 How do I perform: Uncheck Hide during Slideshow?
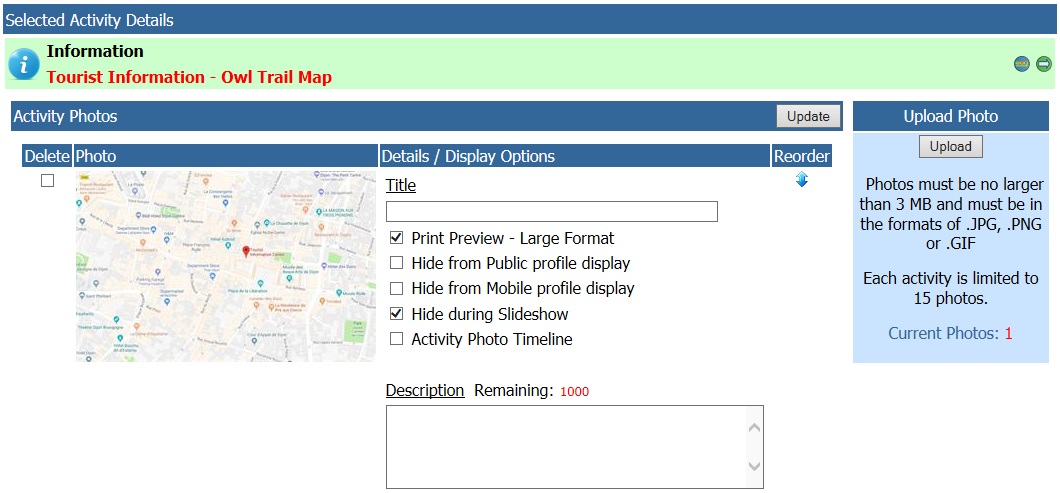(397, 314)
